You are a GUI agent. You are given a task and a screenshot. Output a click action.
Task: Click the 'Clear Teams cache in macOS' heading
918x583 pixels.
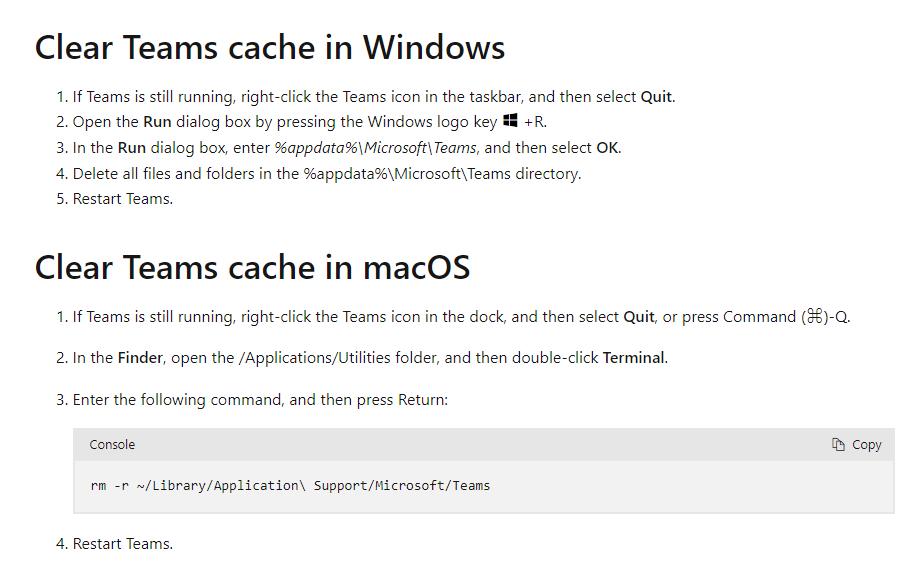[x=252, y=268]
